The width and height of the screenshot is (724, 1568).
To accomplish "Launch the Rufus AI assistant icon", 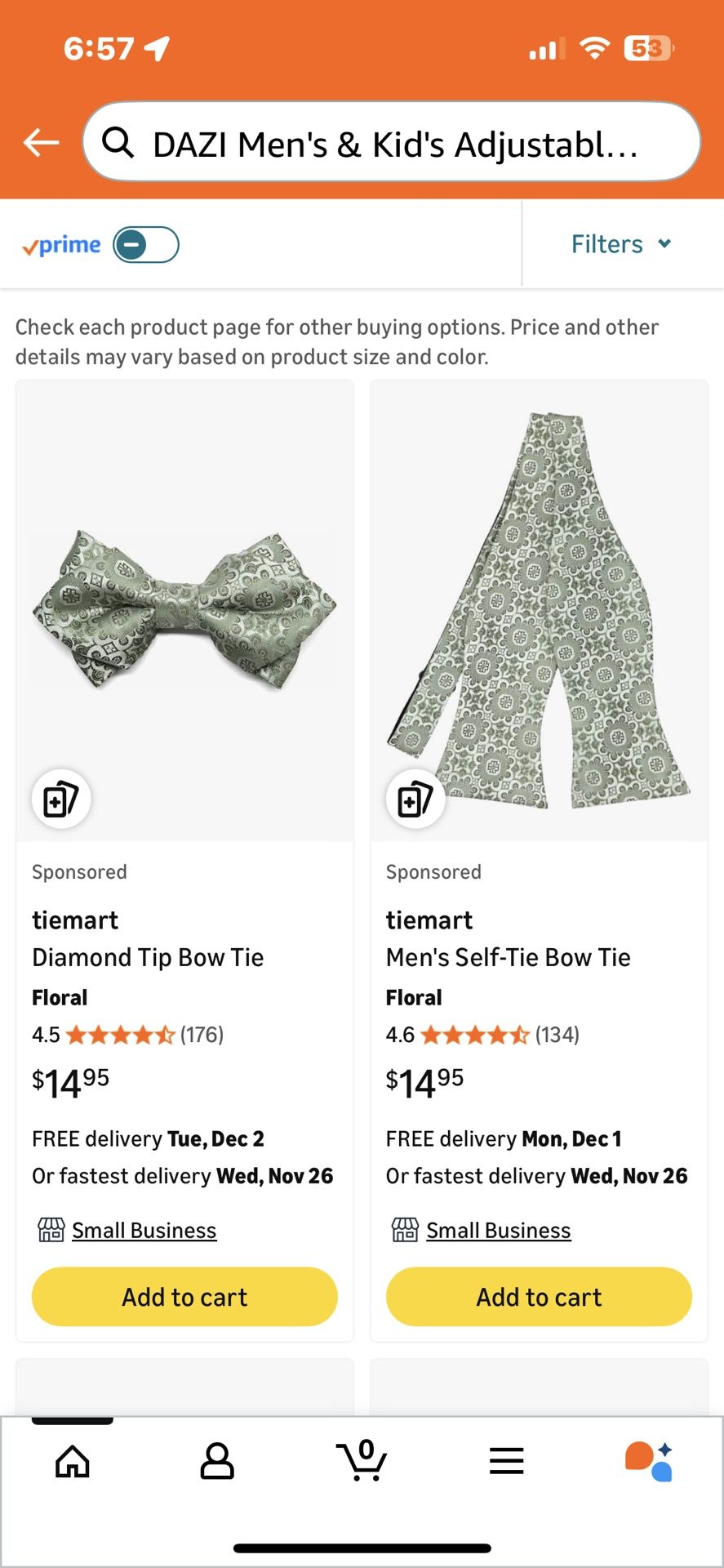I will 651,1462.
